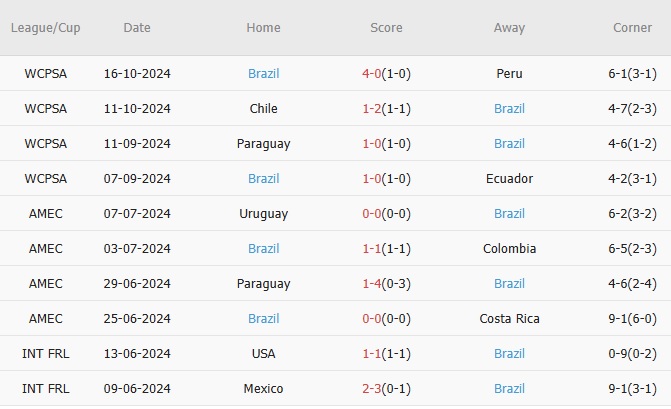The height and width of the screenshot is (409, 671).
Task: Click Brazil home link in Peru match row
Action: [x=264, y=74]
